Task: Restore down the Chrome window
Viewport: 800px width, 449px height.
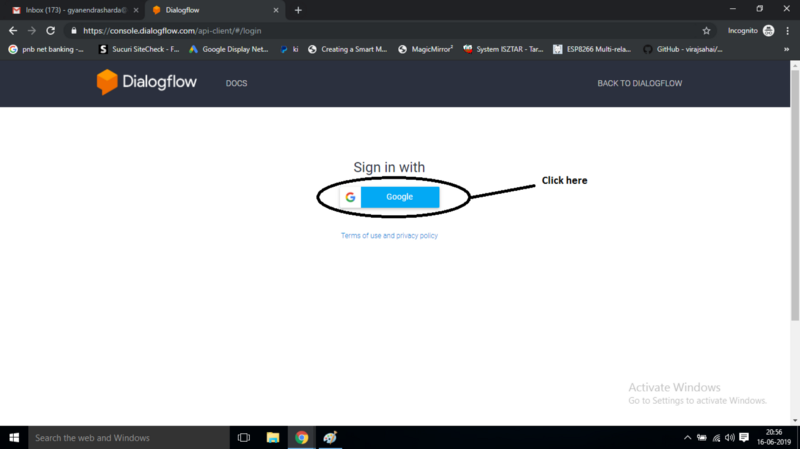Action: [x=760, y=9]
